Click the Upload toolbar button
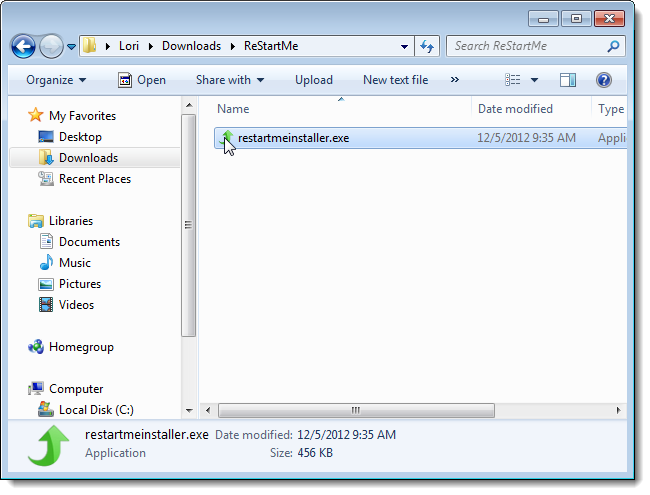 tap(314, 80)
